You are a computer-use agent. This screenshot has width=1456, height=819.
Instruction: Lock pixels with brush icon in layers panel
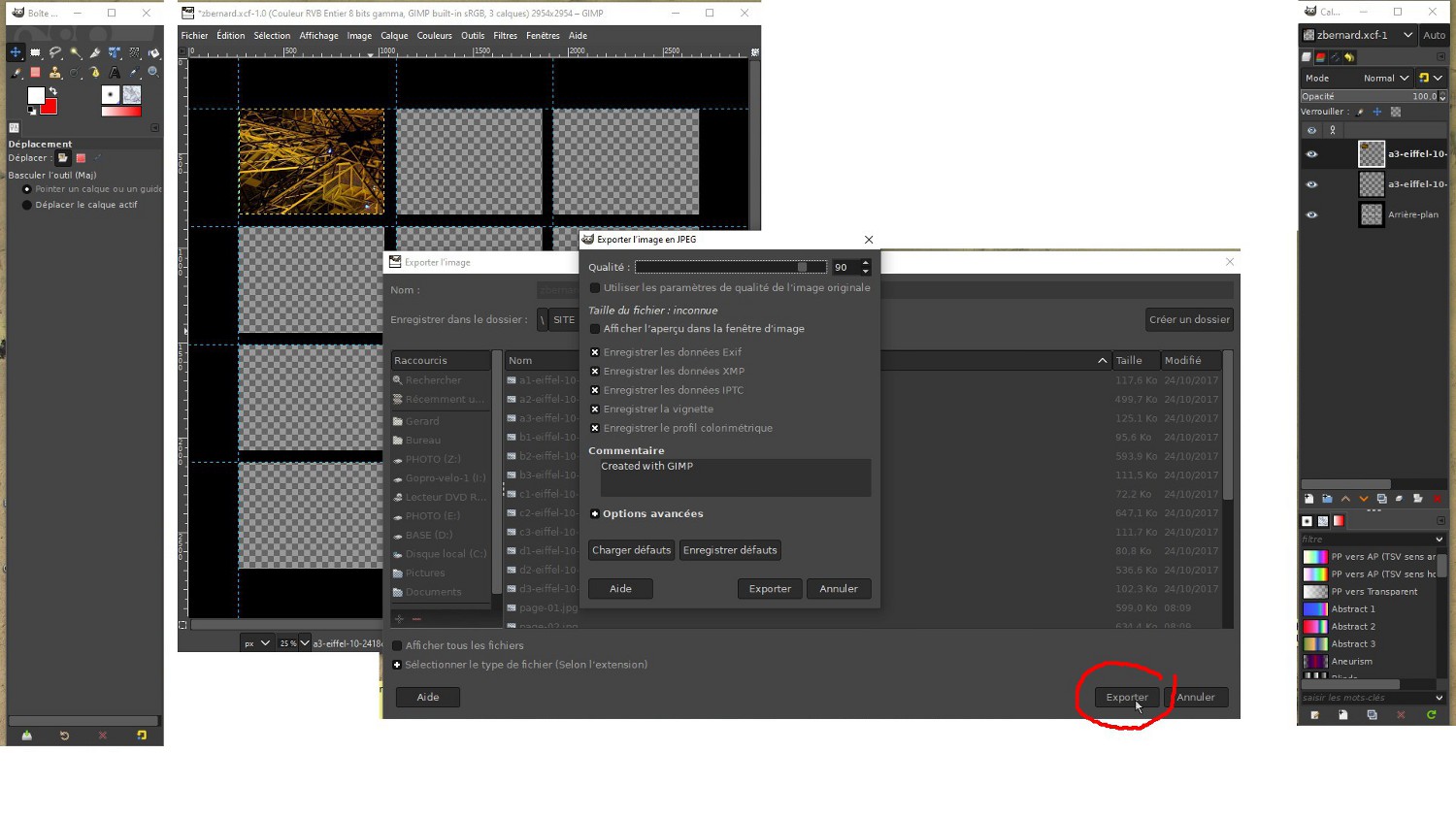click(x=1360, y=112)
